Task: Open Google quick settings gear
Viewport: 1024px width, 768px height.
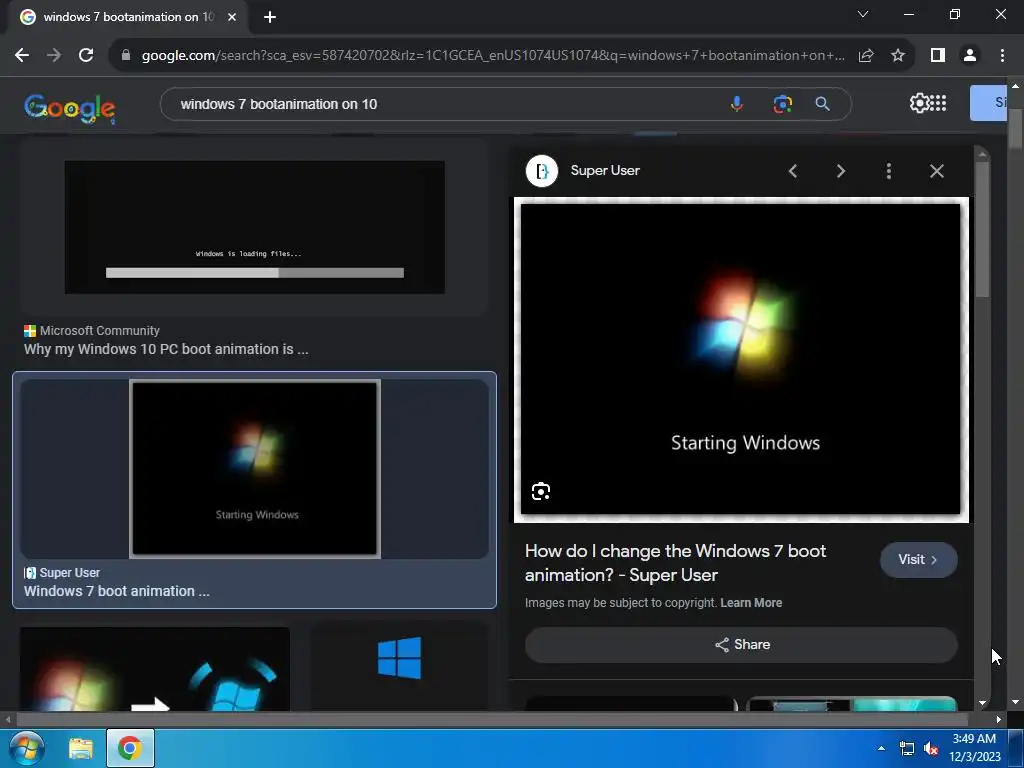Action: click(x=919, y=103)
